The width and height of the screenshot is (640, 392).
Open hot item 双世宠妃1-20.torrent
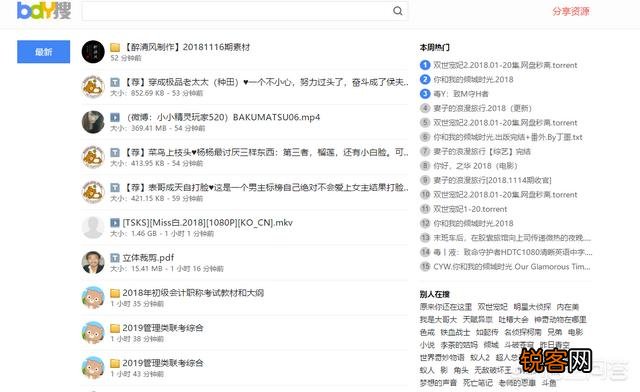(470, 209)
